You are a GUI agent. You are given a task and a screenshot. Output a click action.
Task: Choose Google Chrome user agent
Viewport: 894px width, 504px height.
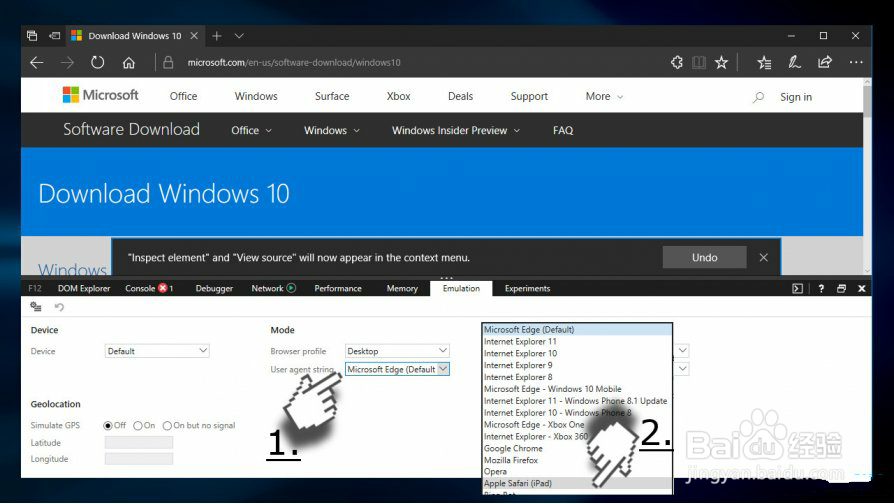577,448
